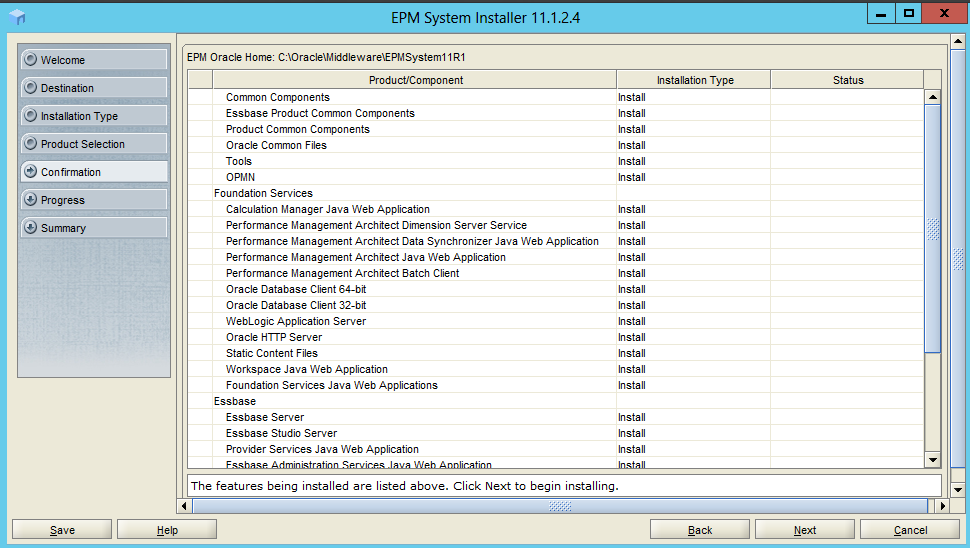Click the outer panel vertical scrollbar thumb
Image resolution: width=970 pixels, height=548 pixels.
[958, 259]
